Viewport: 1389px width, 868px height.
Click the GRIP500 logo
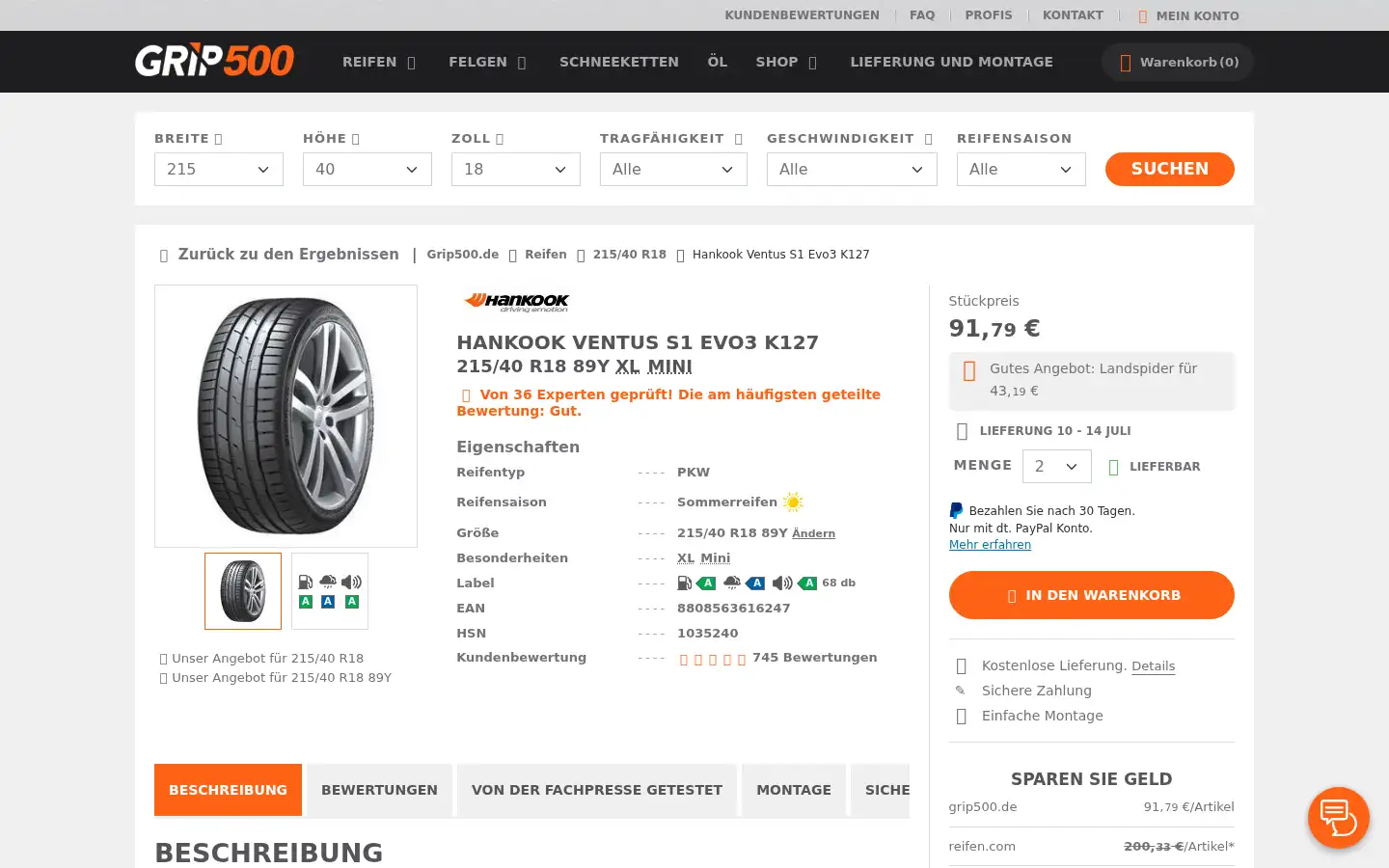[214, 61]
